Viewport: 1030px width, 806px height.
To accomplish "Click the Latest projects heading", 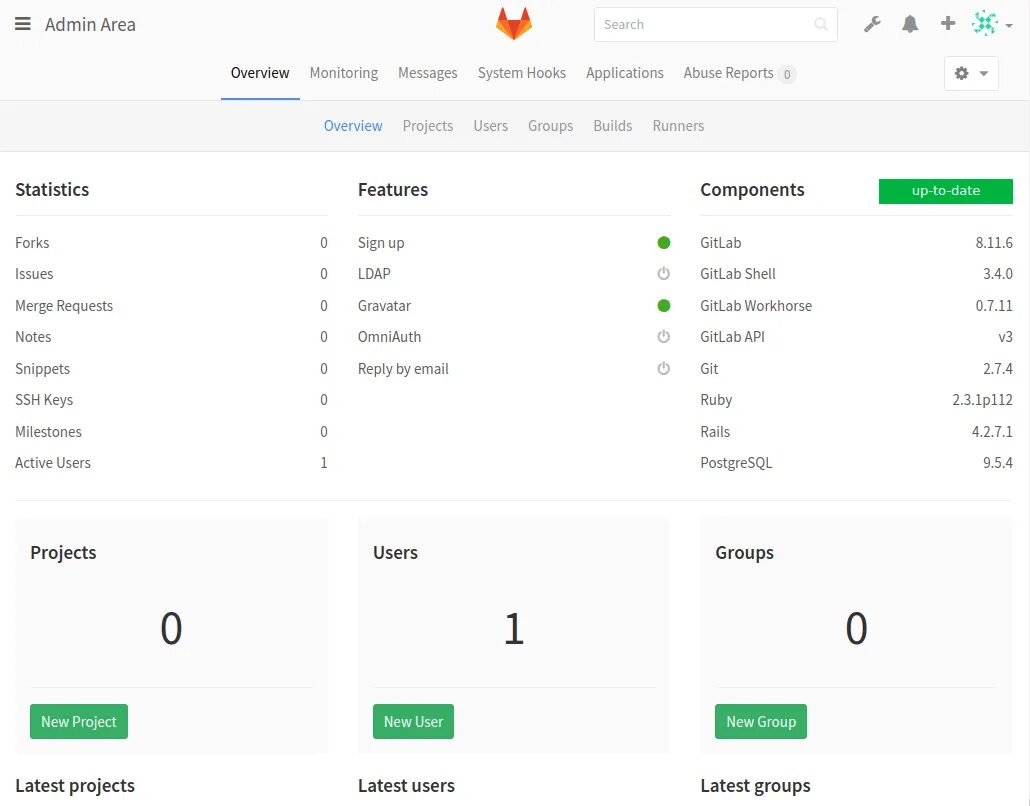I will tap(75, 785).
